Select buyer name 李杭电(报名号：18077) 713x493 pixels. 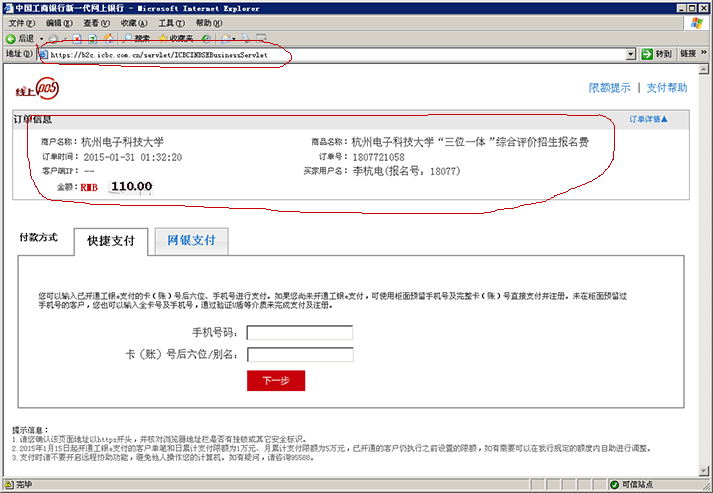click(407, 171)
